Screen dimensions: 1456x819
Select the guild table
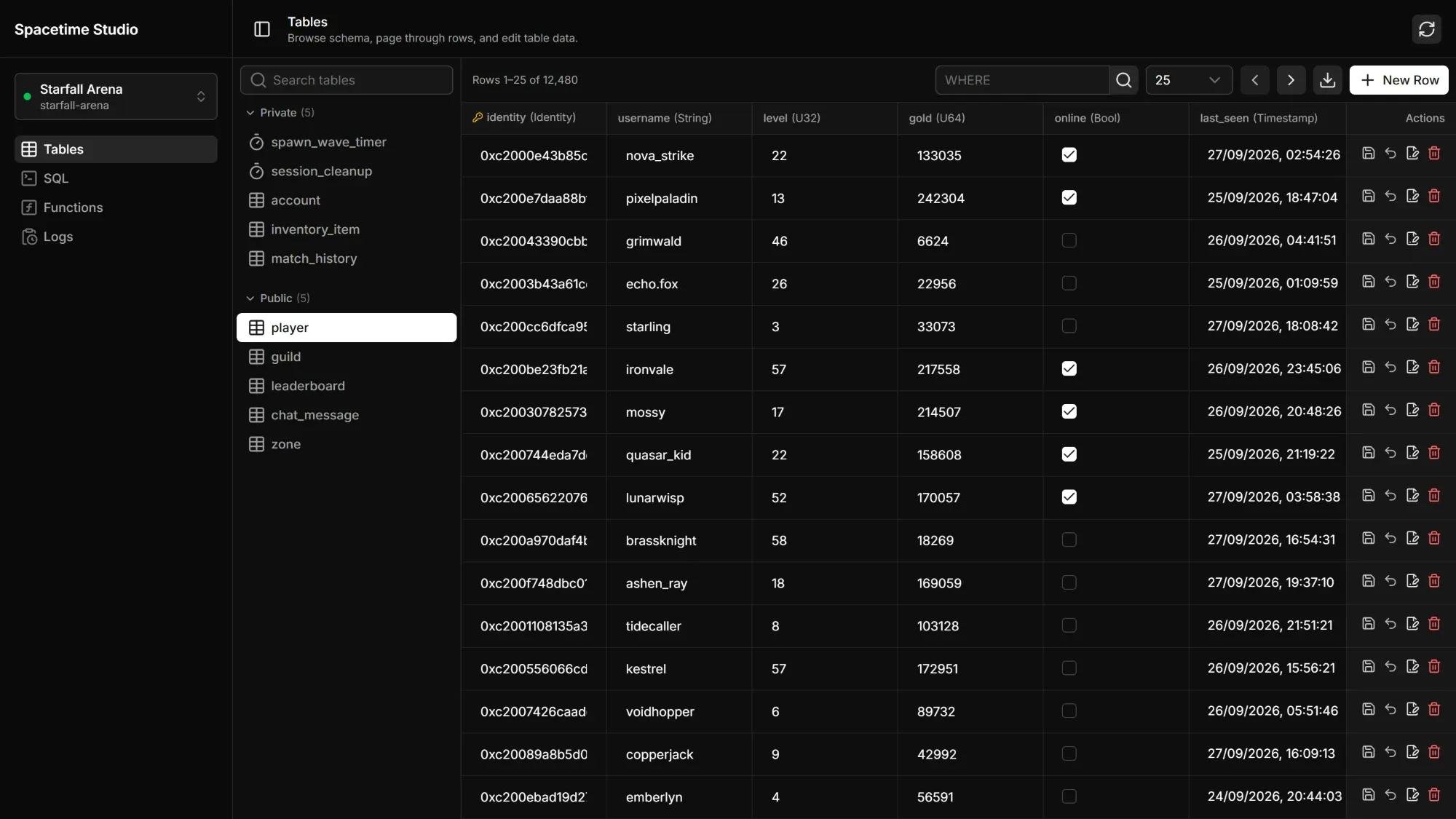pyautogui.click(x=347, y=357)
